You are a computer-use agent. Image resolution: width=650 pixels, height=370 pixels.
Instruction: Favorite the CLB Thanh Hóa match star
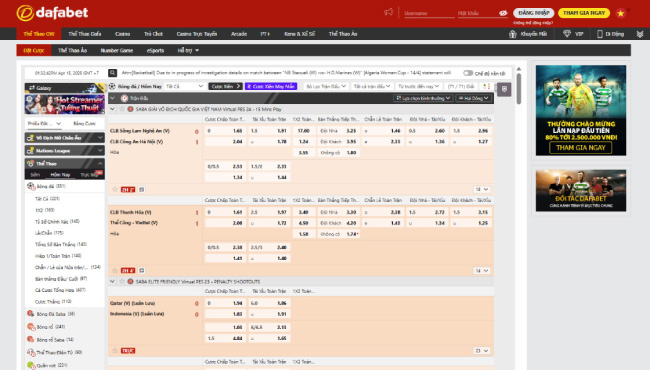click(115, 271)
